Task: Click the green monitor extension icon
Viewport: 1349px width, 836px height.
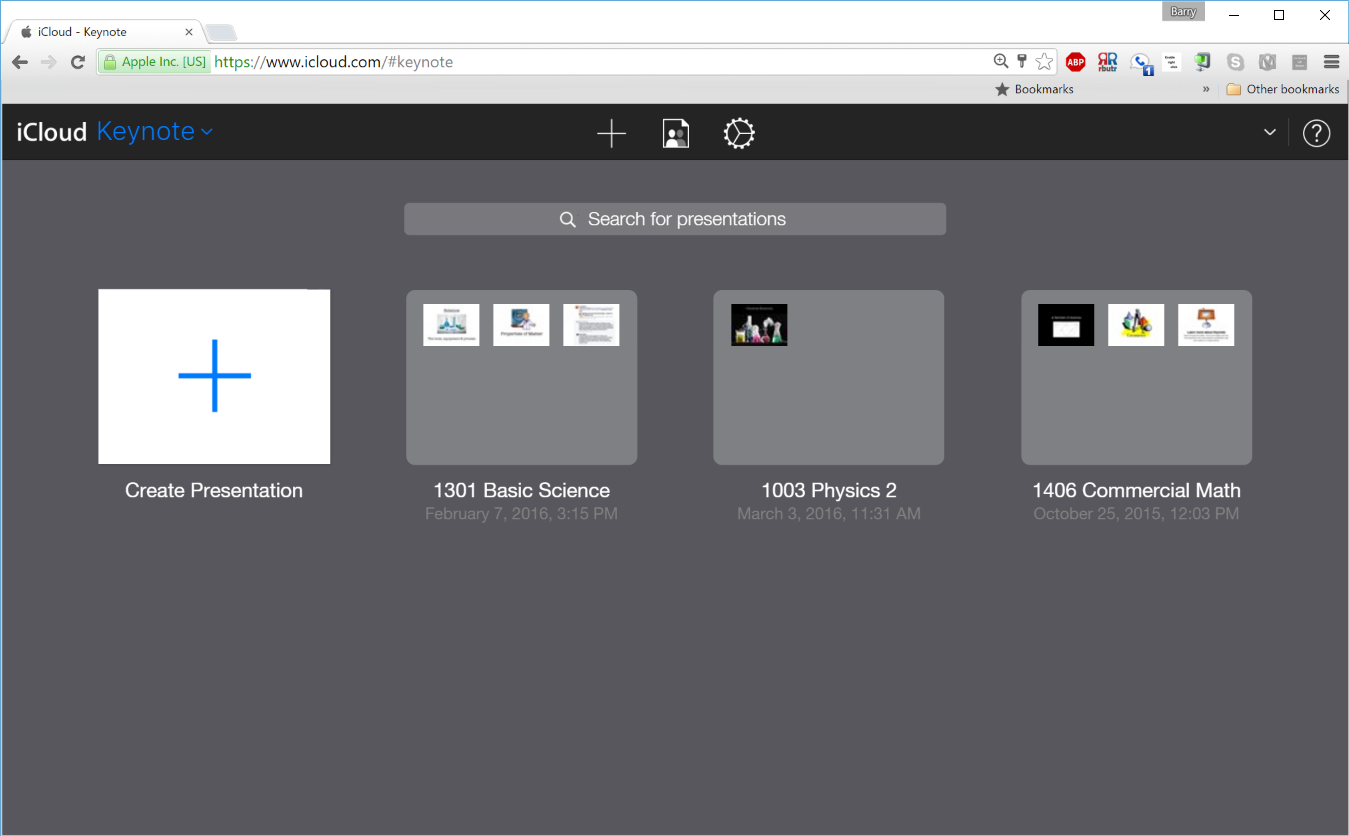Action: click(1203, 62)
